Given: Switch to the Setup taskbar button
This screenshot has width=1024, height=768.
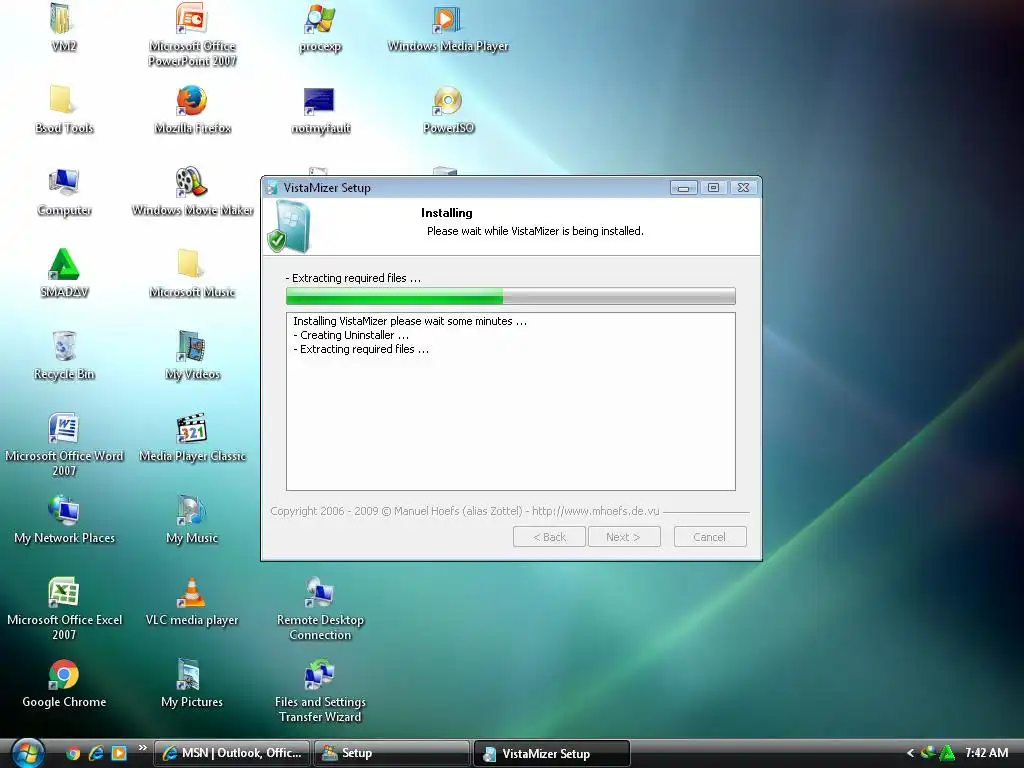Looking at the screenshot, I should [392, 753].
